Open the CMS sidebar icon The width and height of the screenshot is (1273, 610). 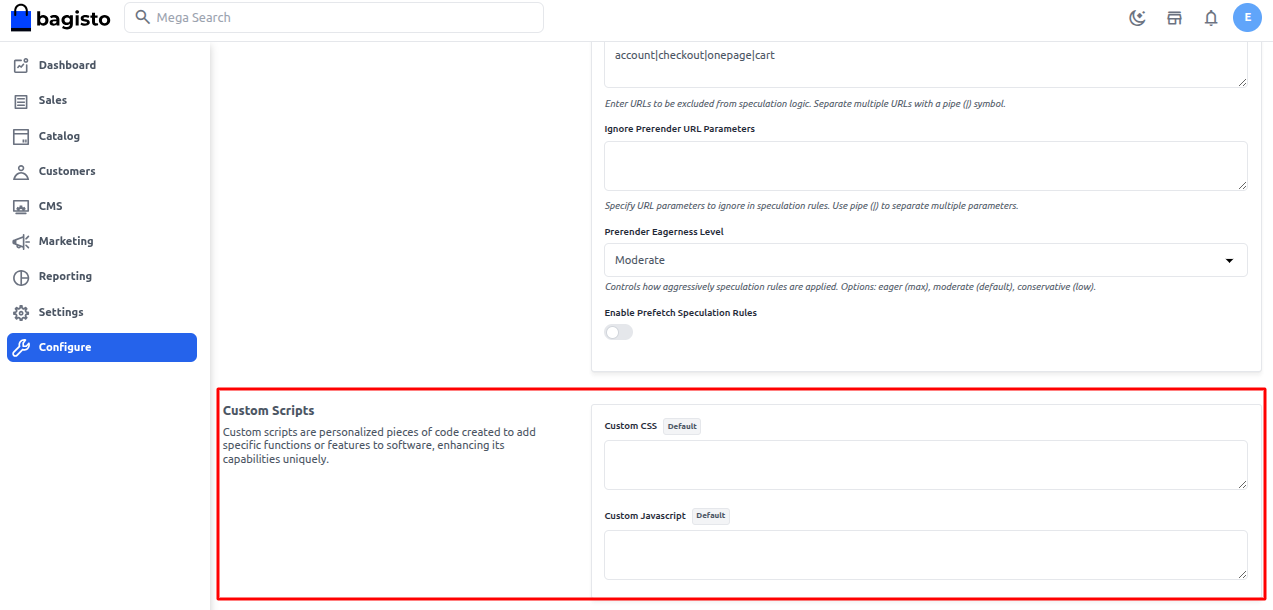[22, 205]
